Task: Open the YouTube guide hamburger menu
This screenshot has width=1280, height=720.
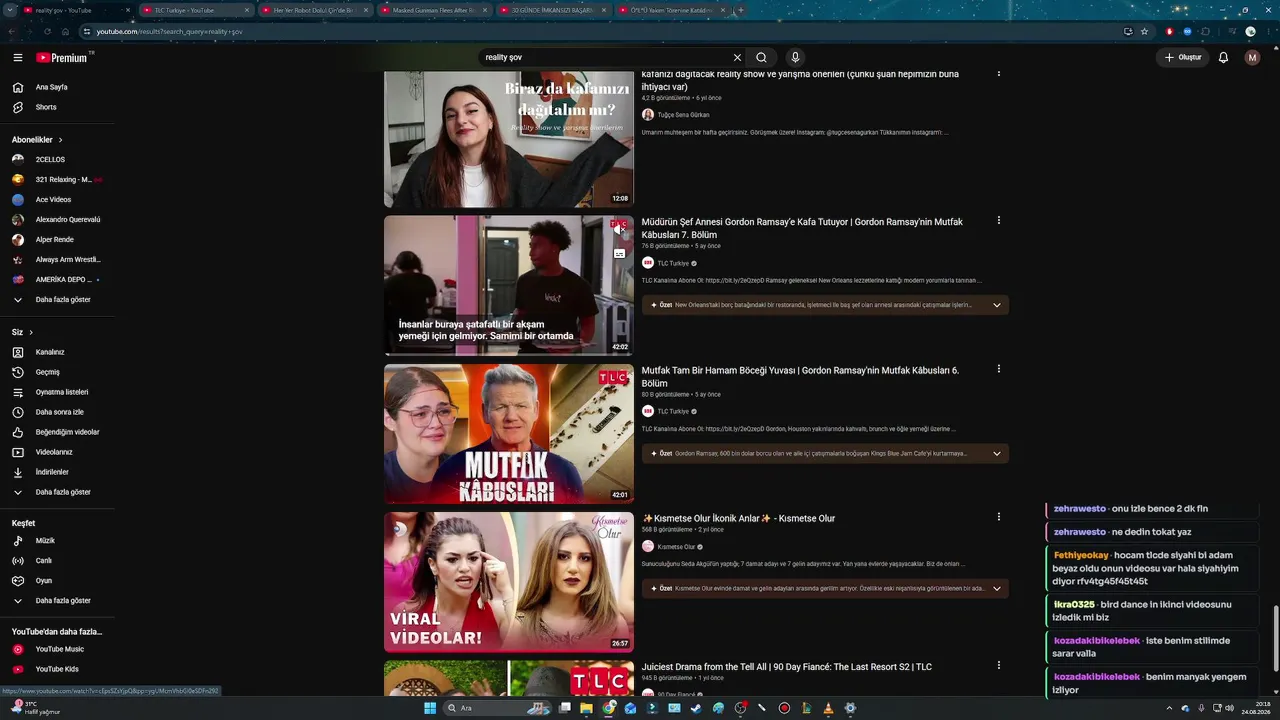Action: click(x=17, y=58)
